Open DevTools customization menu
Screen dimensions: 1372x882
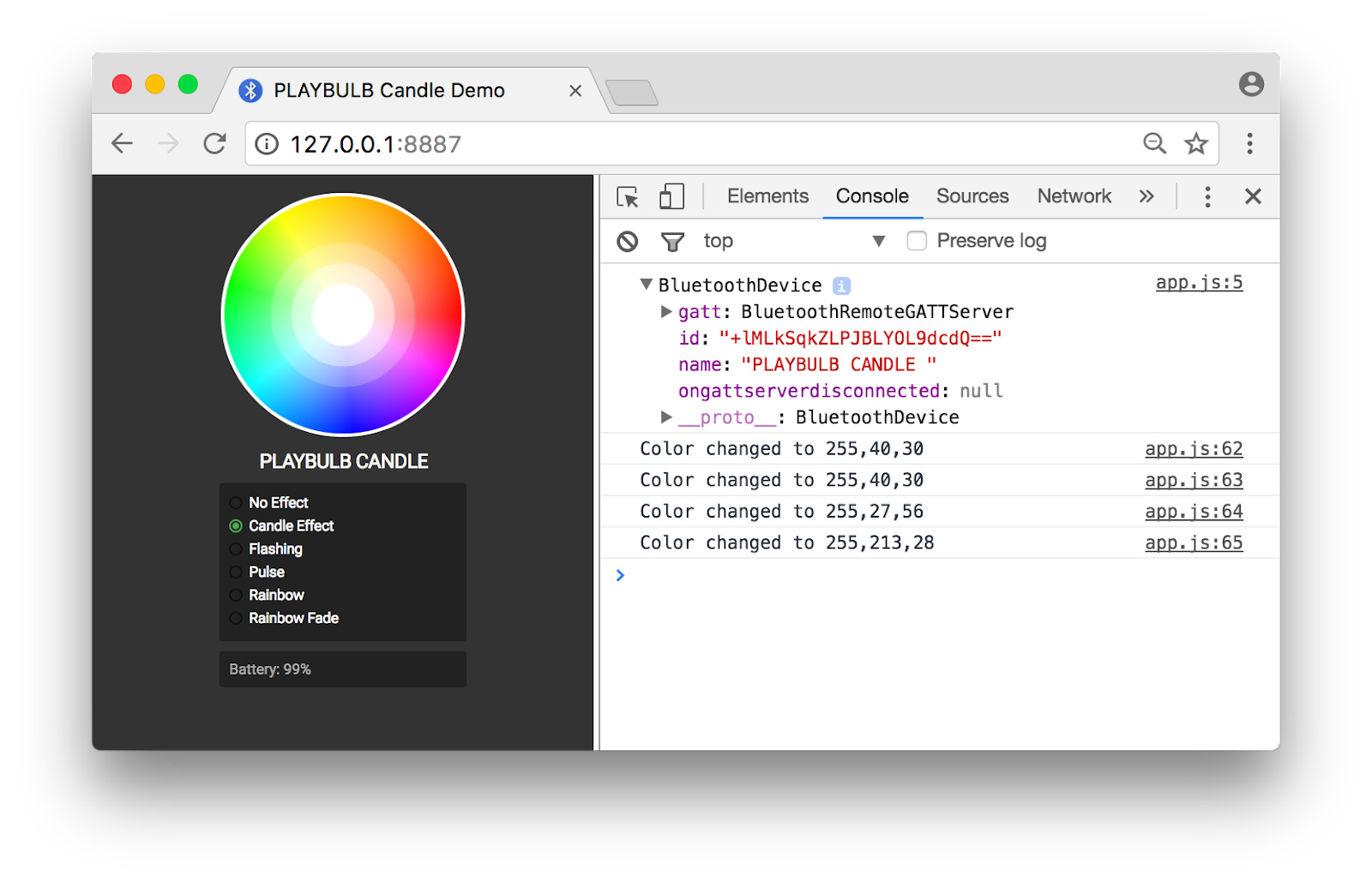pyautogui.click(x=1207, y=196)
